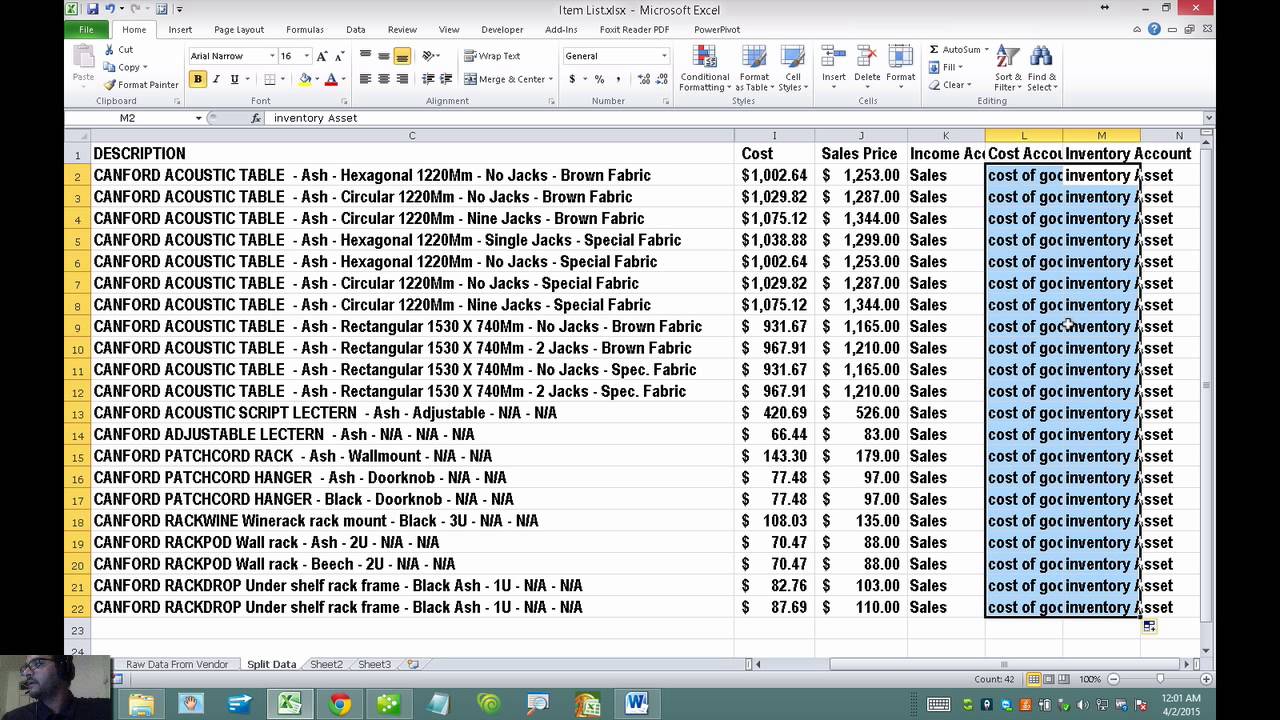Click the Insert Worksheet tab icon
Screen dimensions: 1280x720
[412, 664]
